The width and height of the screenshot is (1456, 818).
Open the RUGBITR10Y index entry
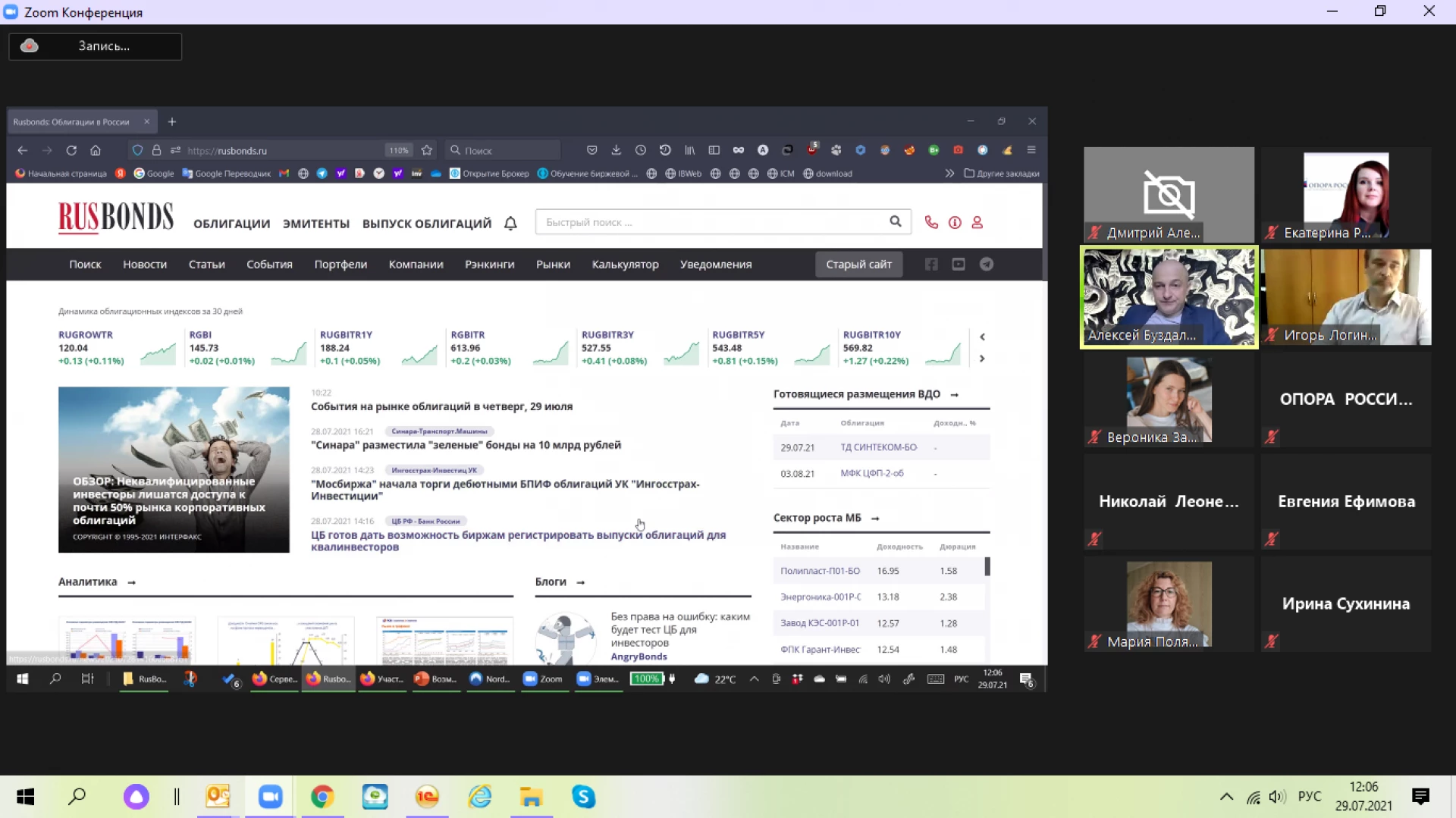pos(902,349)
